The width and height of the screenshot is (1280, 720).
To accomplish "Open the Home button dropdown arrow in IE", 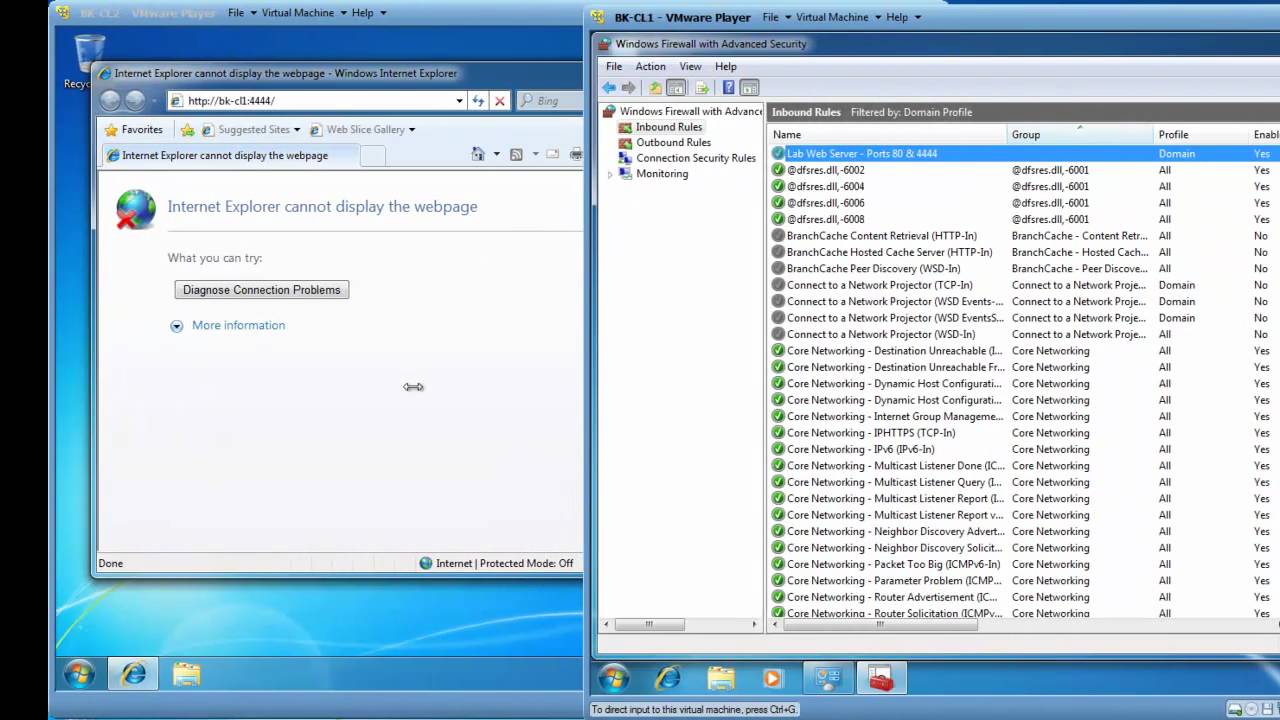I will coord(496,154).
